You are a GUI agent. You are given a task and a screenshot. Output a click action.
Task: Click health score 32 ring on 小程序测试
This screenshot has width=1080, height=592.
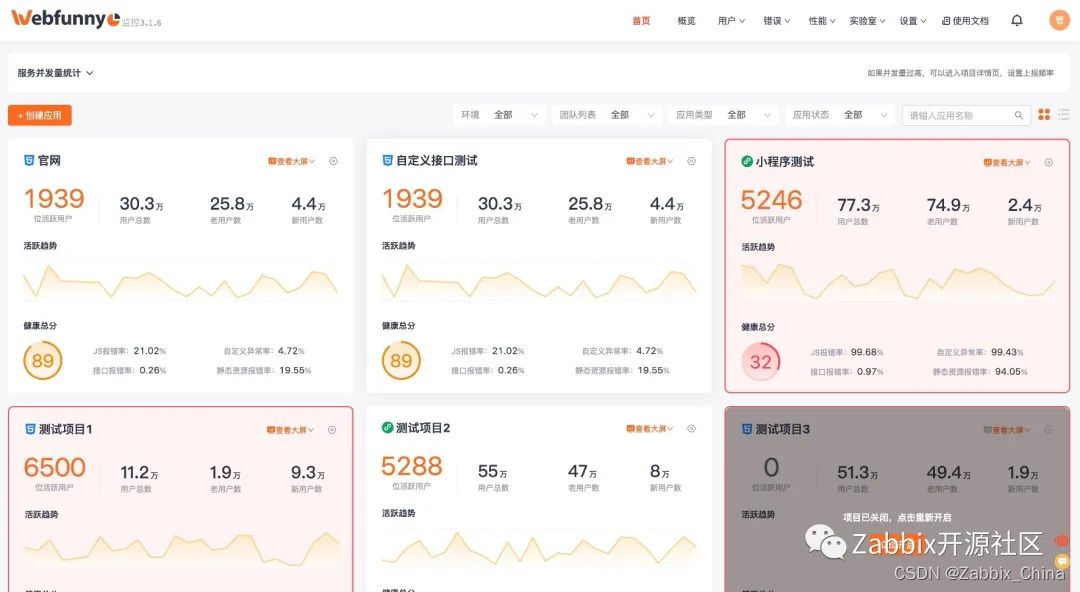[760, 362]
